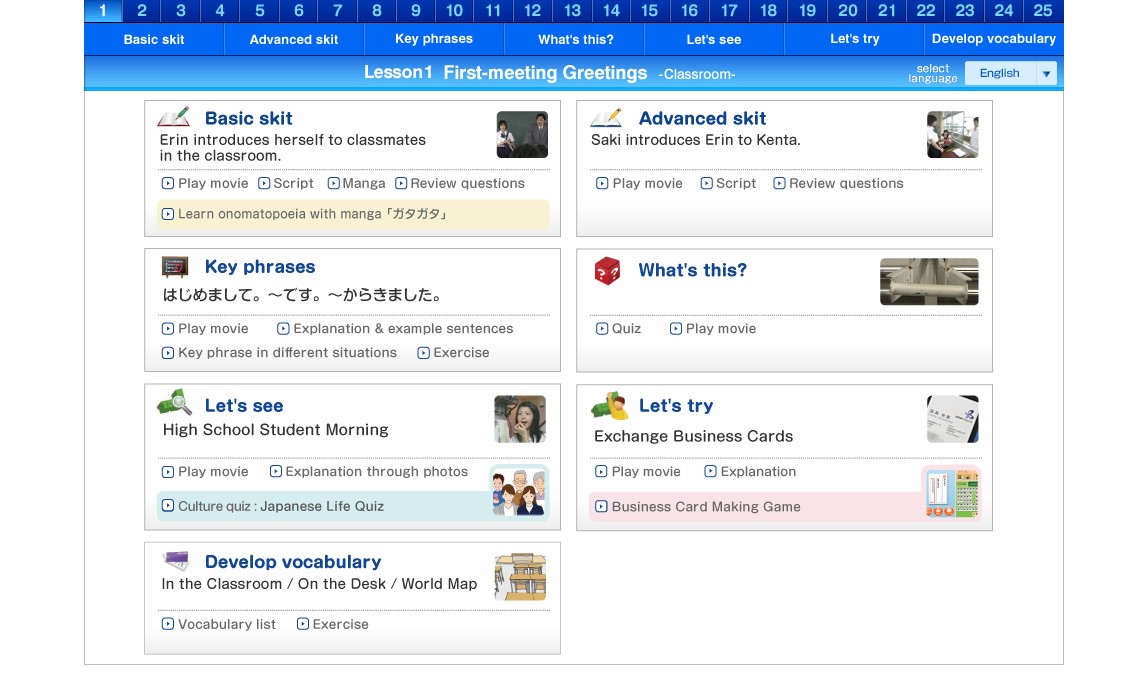This screenshot has height=680, width=1137.
Task: Open business cards thumbnail in Let's try
Action: 953,419
